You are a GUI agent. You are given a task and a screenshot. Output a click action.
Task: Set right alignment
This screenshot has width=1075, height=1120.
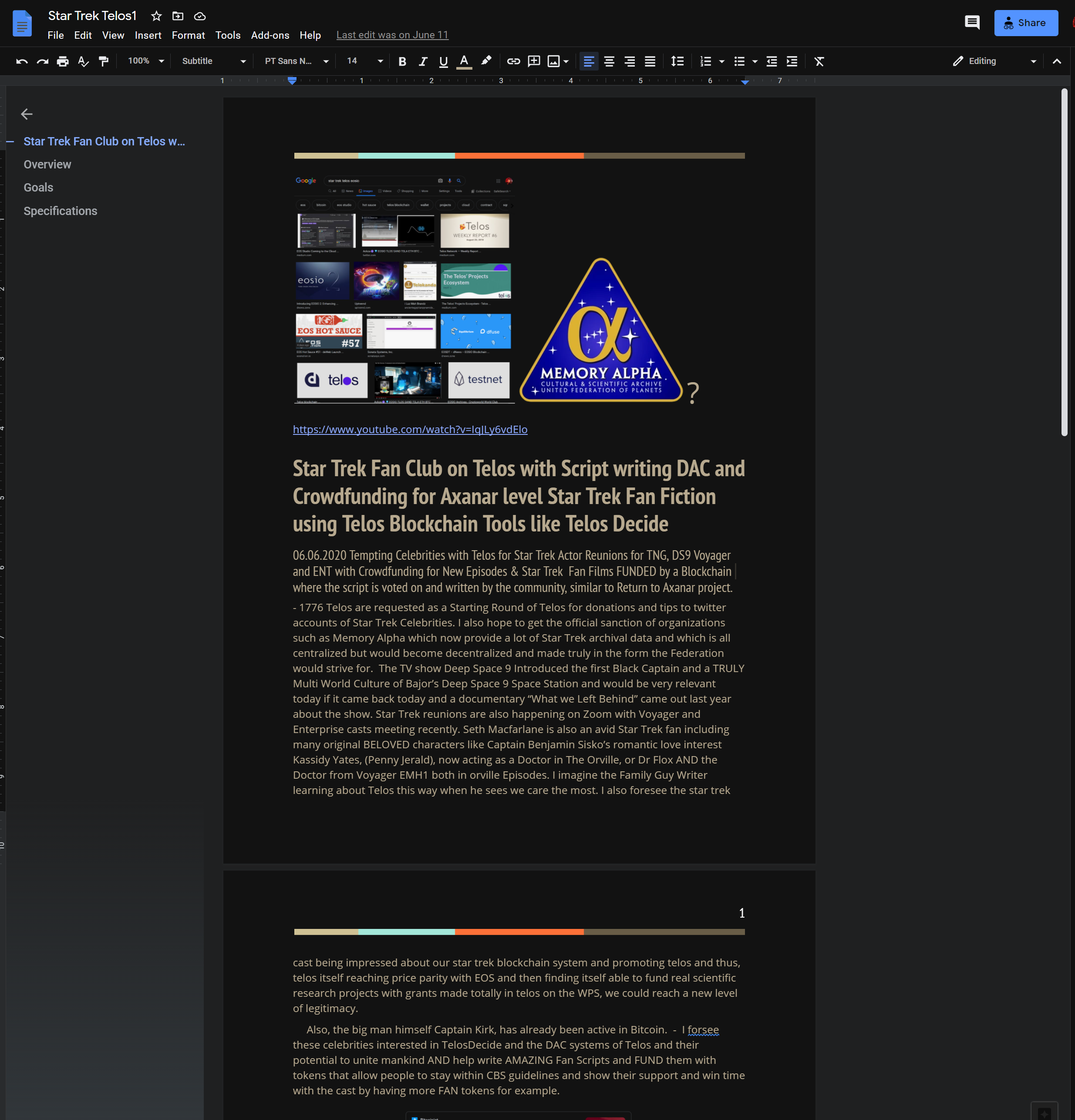(630, 61)
